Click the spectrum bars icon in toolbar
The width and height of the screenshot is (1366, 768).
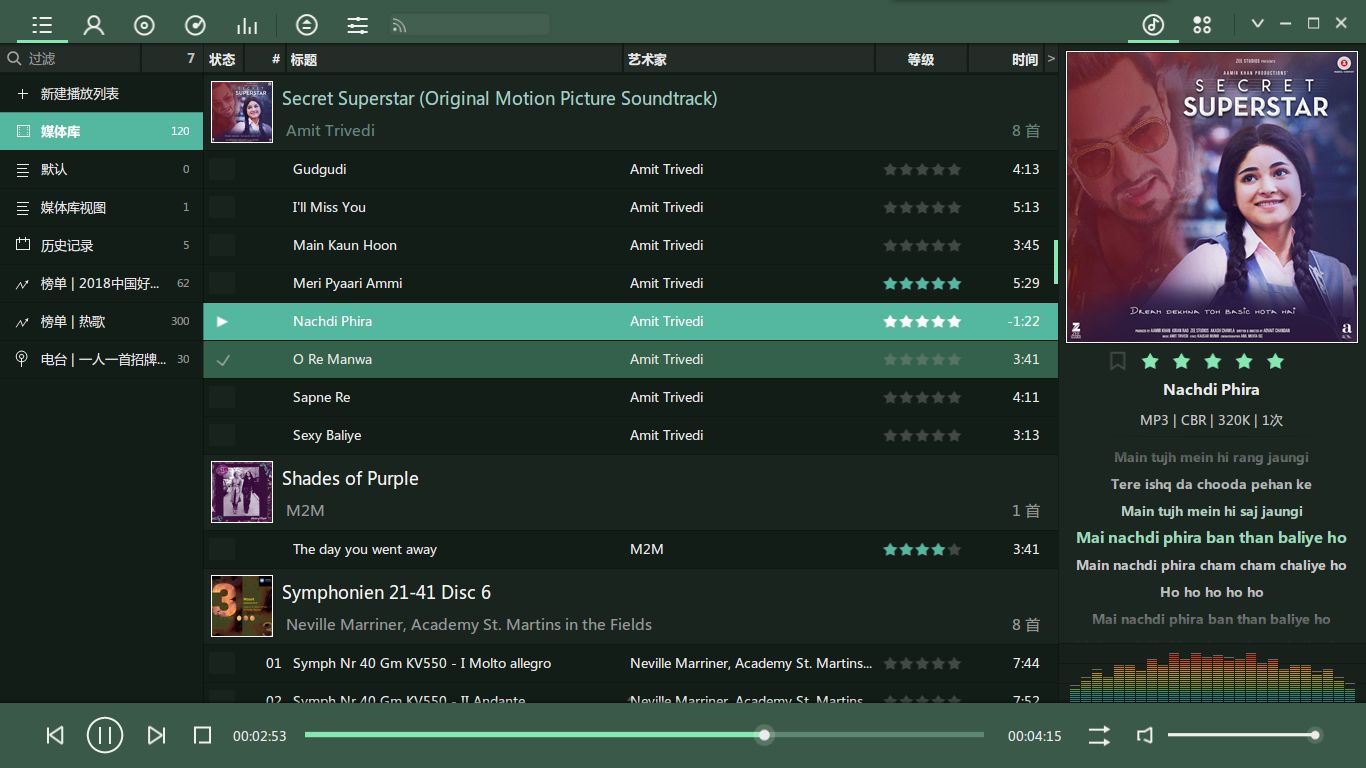[247, 25]
